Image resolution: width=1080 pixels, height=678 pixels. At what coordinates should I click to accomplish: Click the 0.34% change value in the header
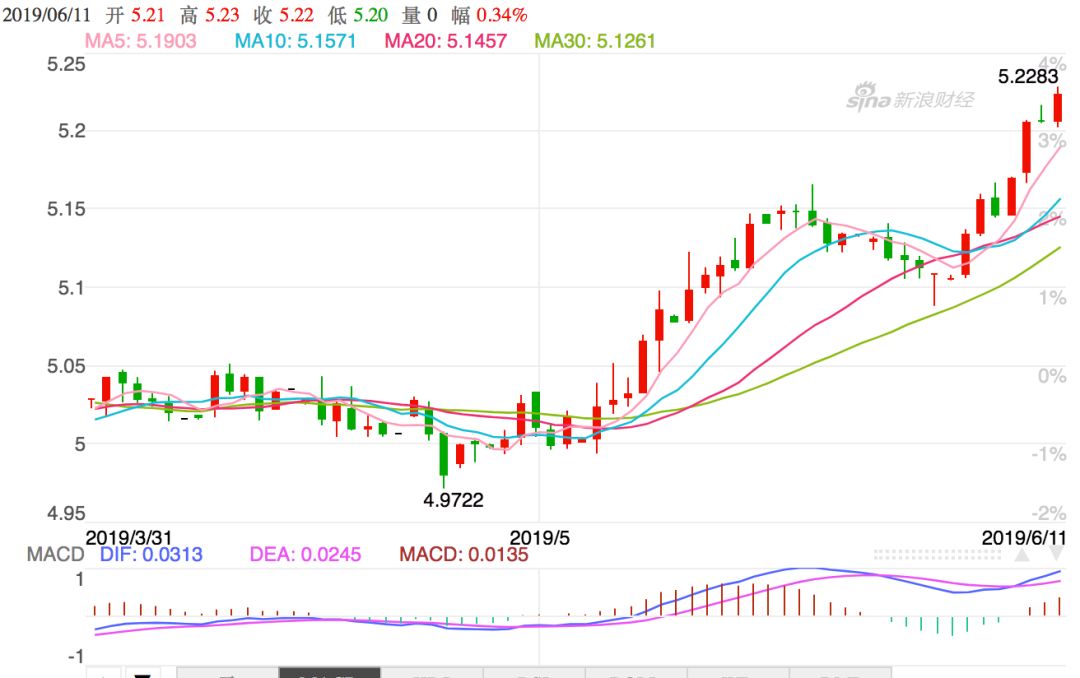click(x=501, y=14)
